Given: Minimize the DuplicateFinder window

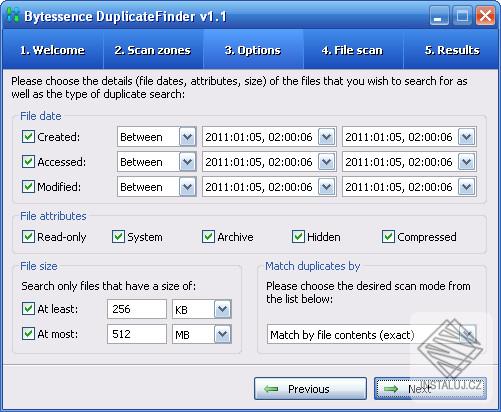Looking at the screenshot, I should 439,16.
